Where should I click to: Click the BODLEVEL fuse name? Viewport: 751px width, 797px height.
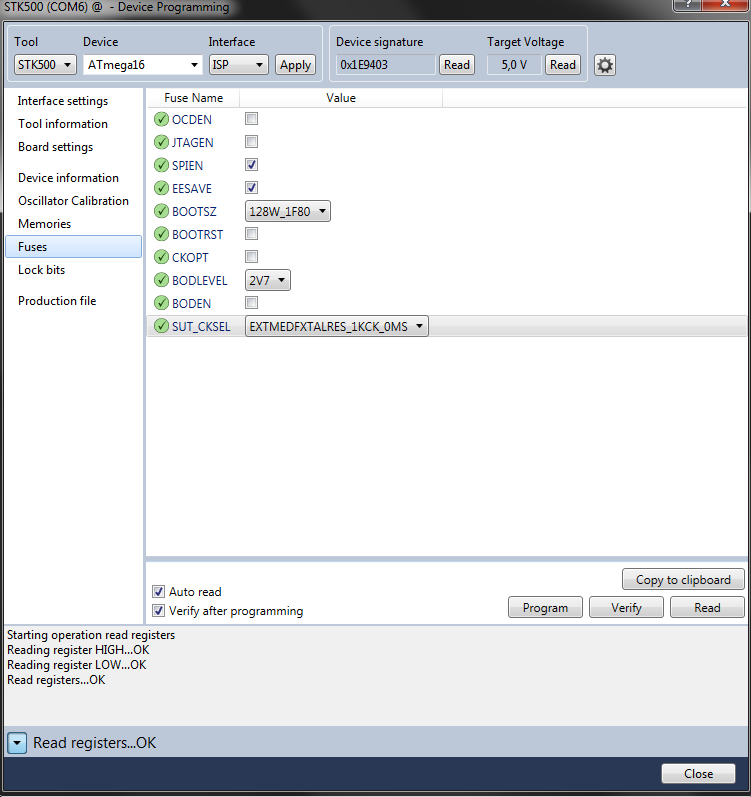click(200, 281)
